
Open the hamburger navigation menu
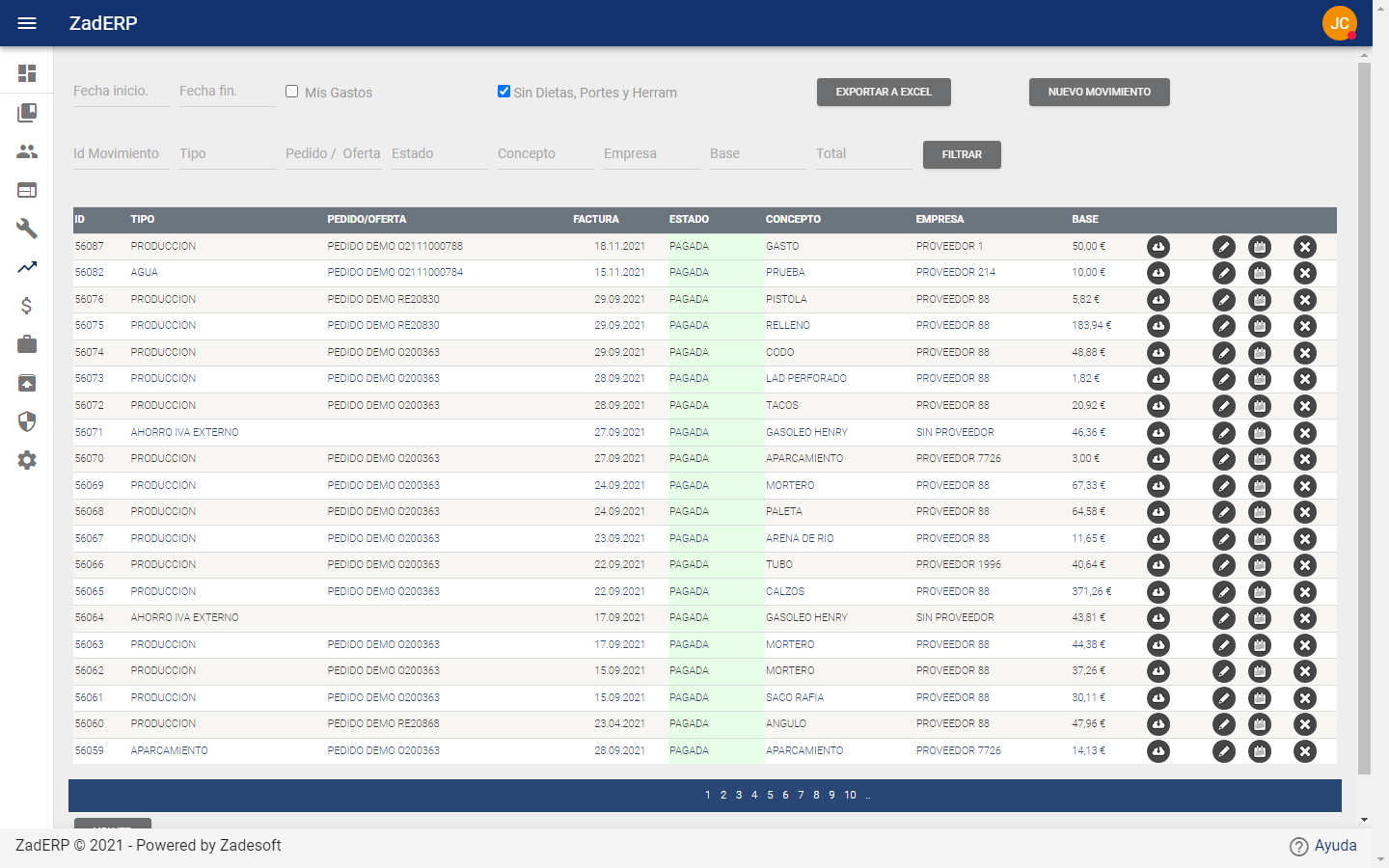pos(27,23)
